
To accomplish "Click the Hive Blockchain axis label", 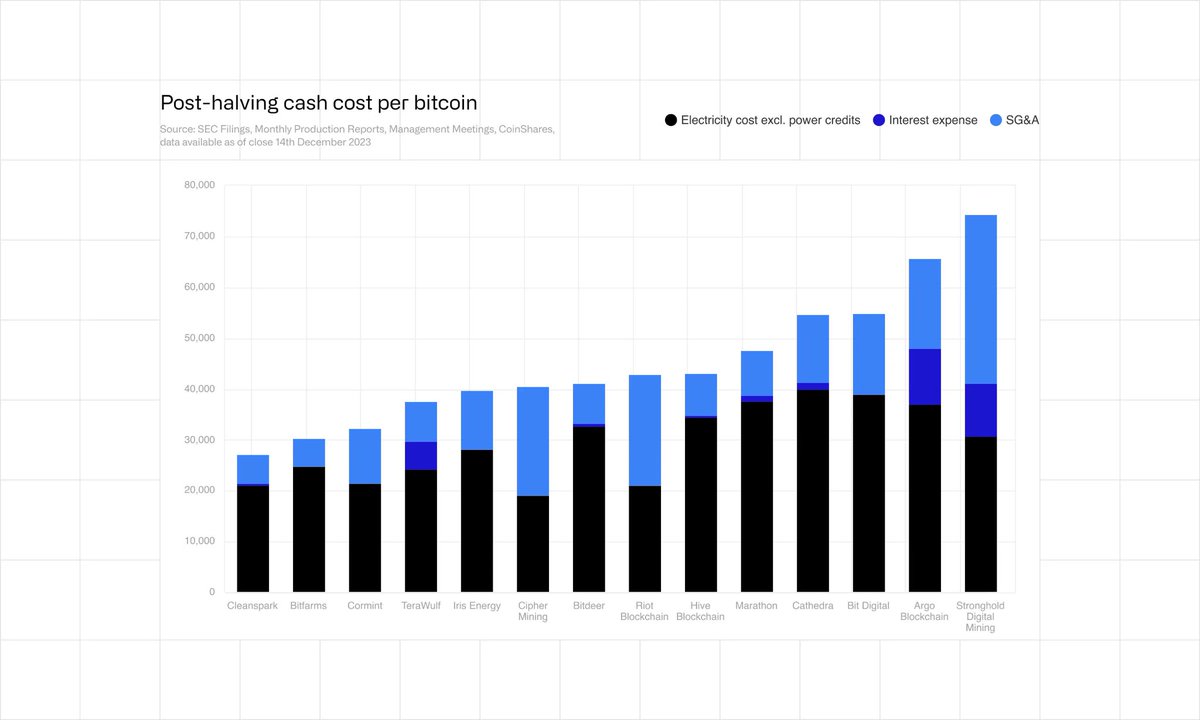I will click(x=700, y=612).
